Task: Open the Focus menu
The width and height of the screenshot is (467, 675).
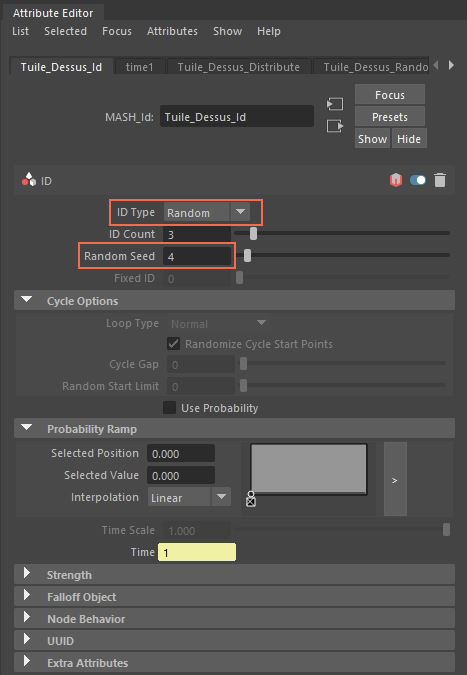Action: tap(117, 31)
